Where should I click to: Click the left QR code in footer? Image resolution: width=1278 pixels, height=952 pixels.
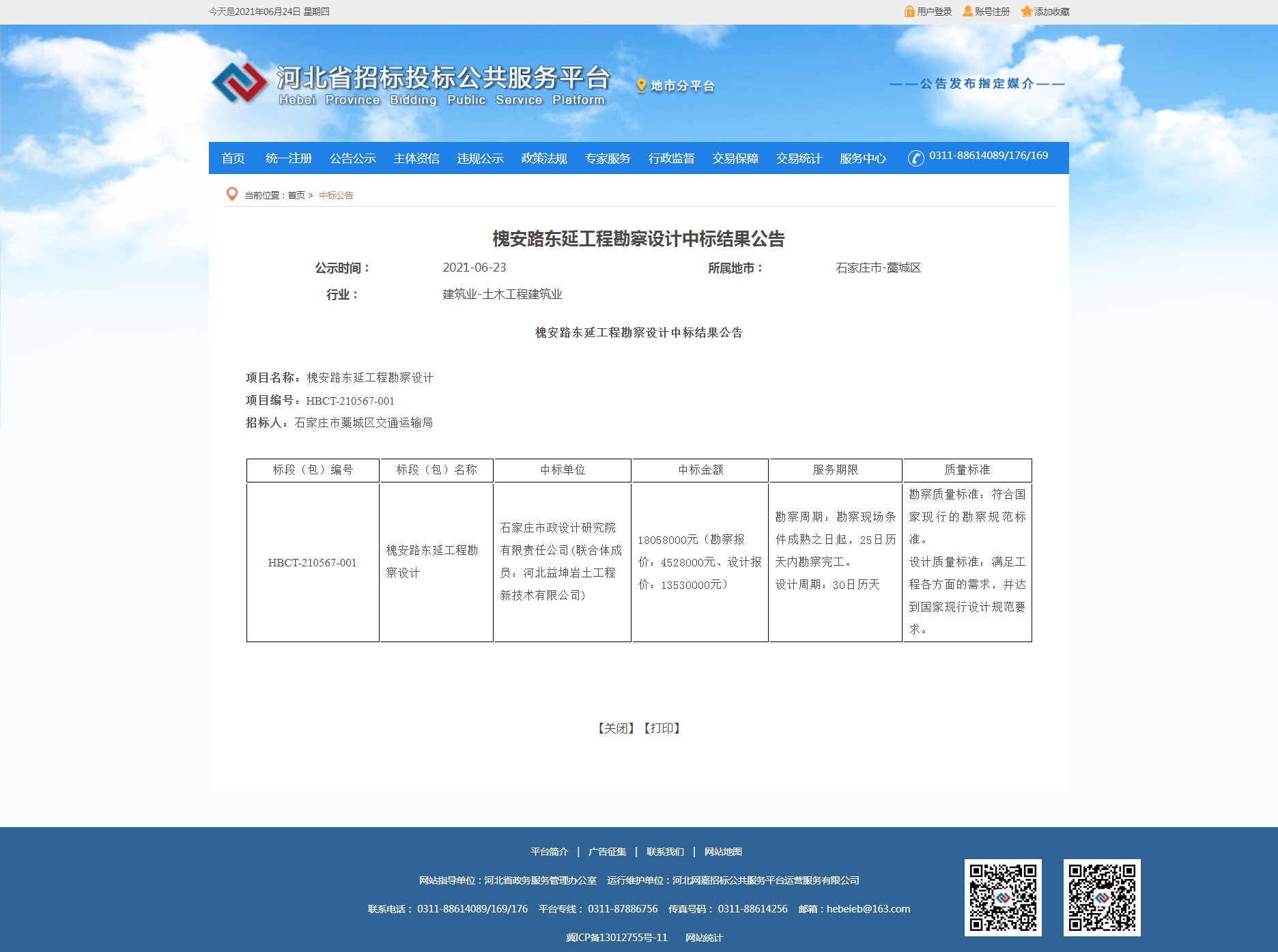click(x=1002, y=897)
